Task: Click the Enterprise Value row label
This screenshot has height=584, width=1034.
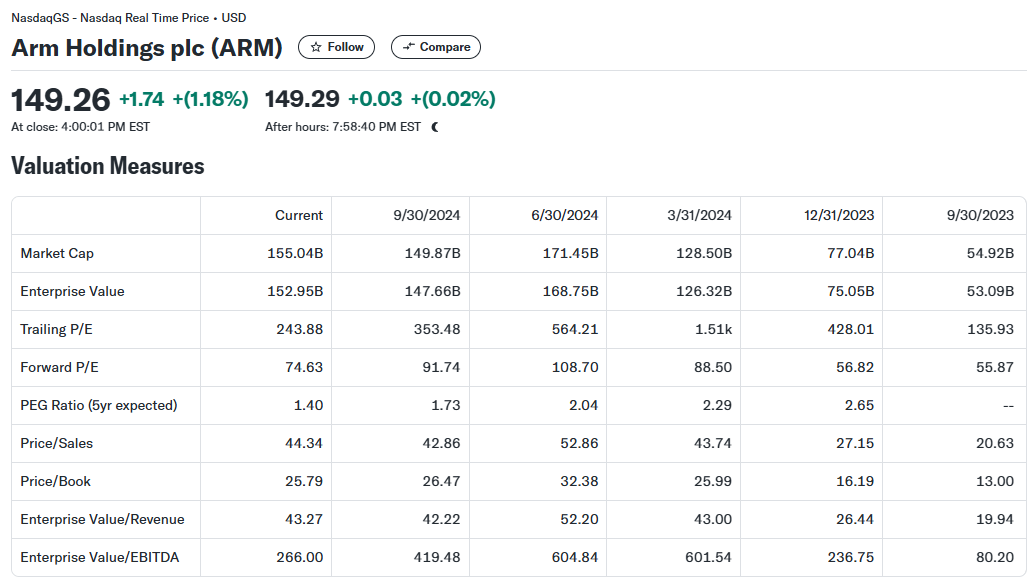Action: coord(72,291)
